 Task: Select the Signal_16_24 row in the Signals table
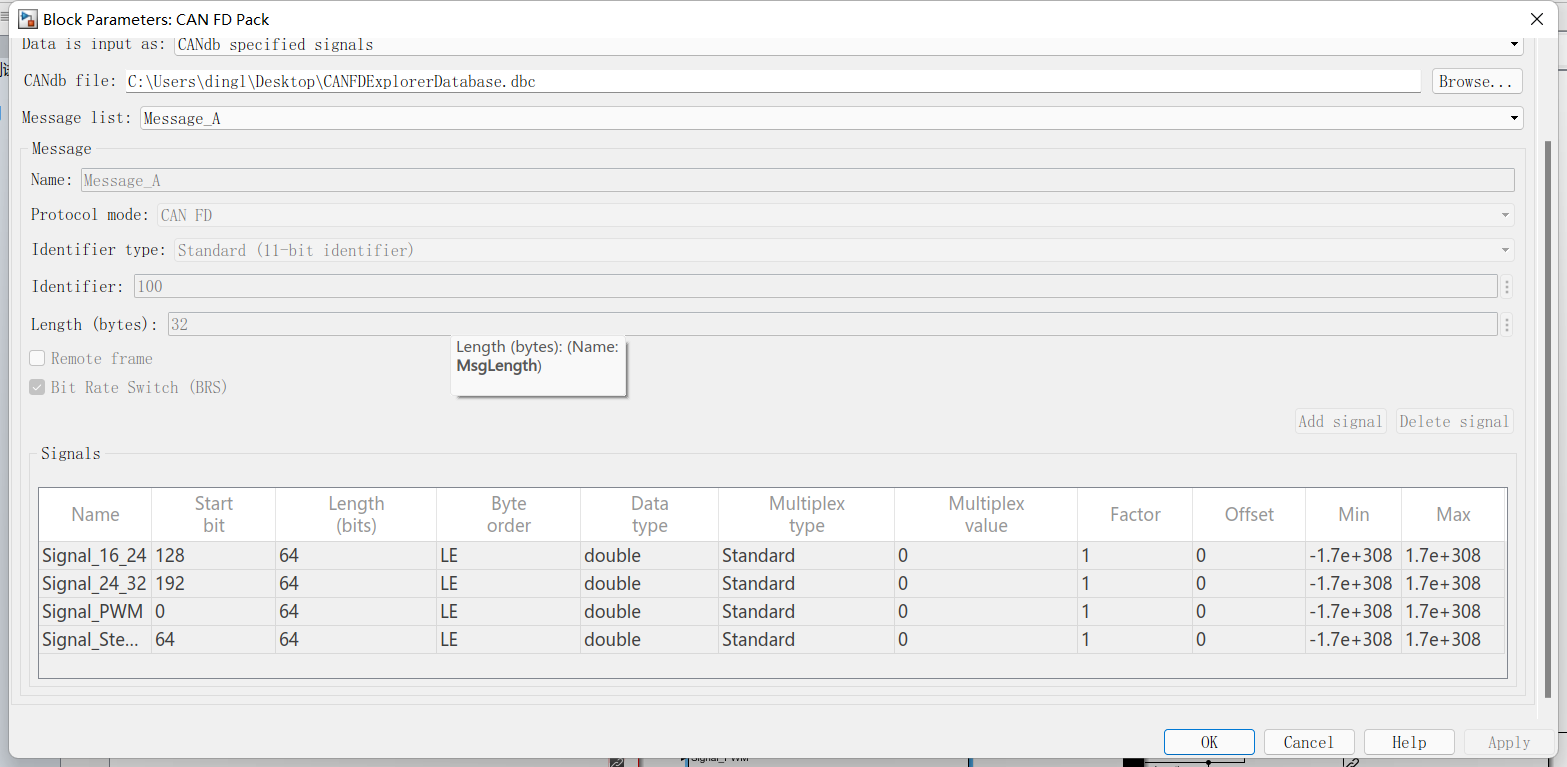94,555
